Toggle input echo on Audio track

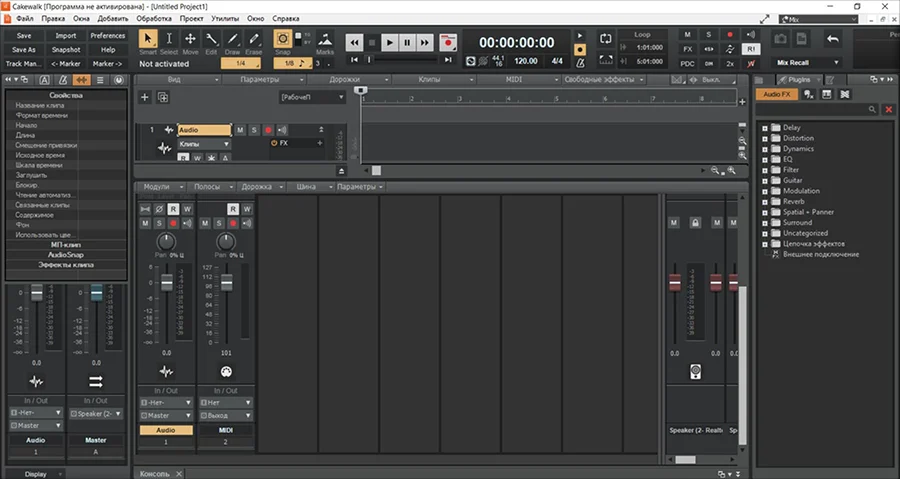point(282,130)
